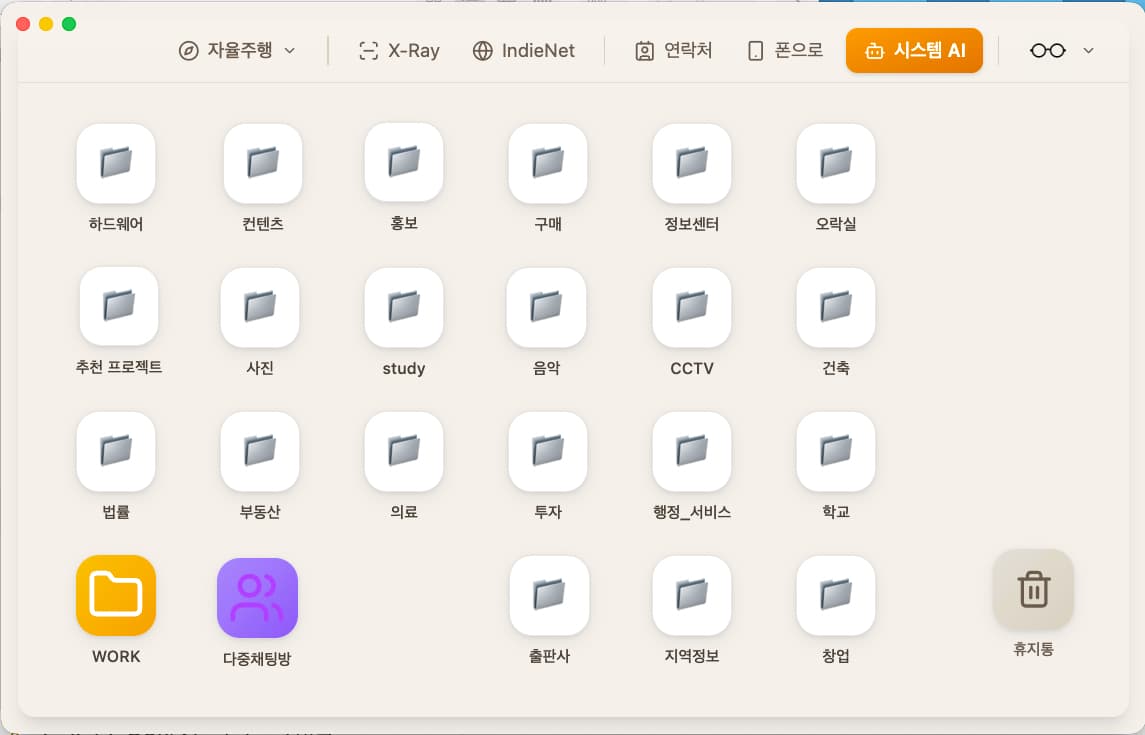Open the 하드웨어 folder icon
Screen dimensions: 1145x735
pyautogui.click(x=116, y=163)
